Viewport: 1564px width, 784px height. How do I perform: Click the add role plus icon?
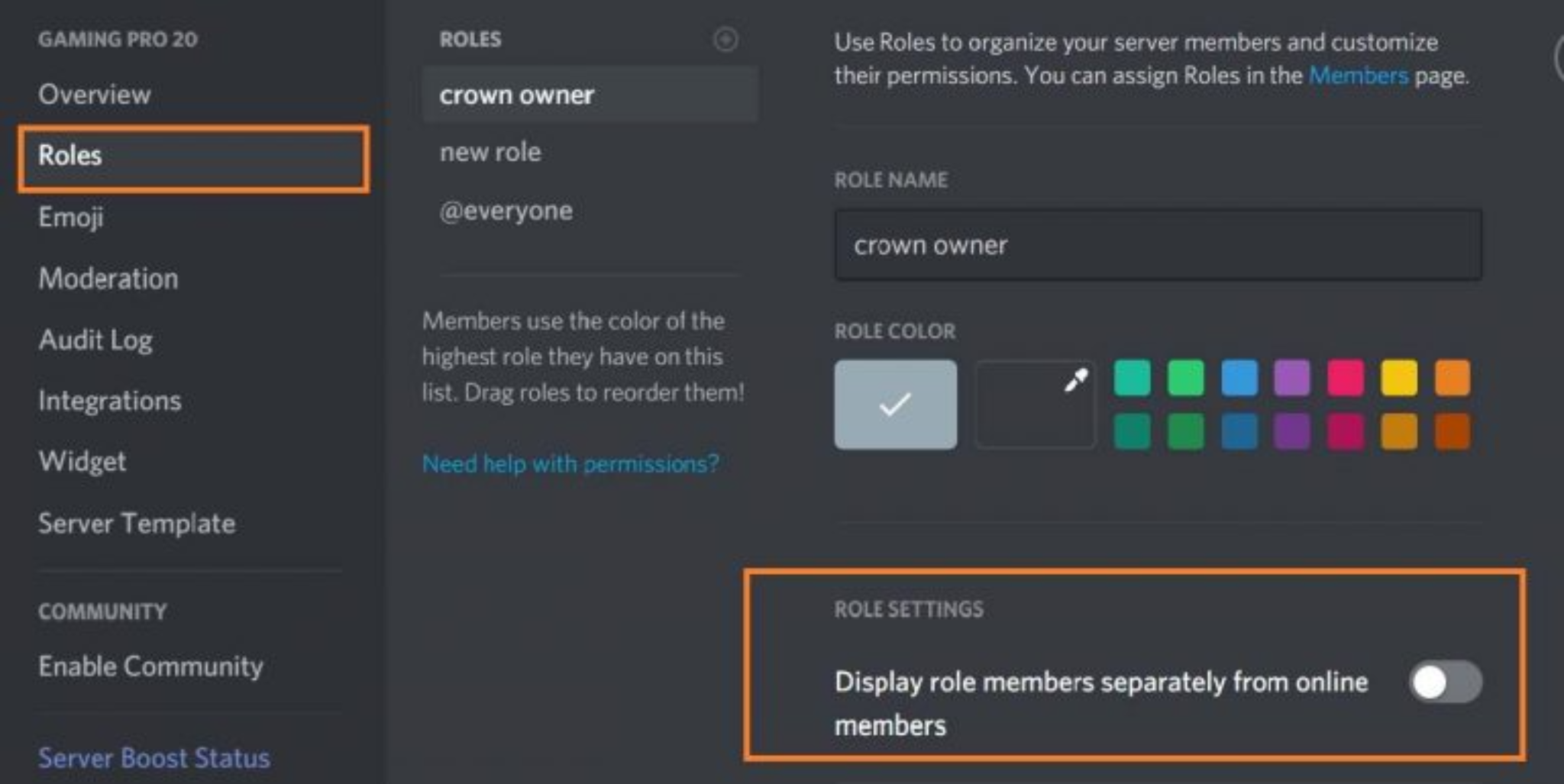click(725, 39)
